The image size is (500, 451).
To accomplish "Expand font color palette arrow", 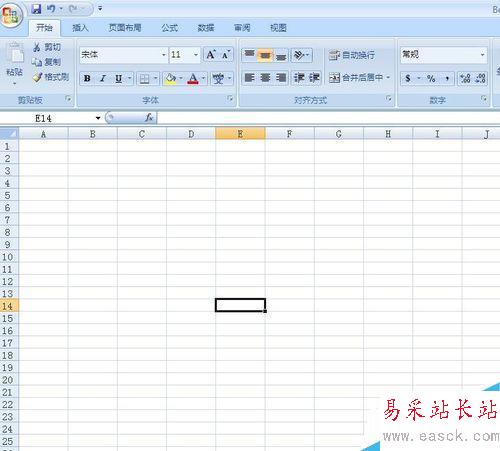I will [x=204, y=79].
